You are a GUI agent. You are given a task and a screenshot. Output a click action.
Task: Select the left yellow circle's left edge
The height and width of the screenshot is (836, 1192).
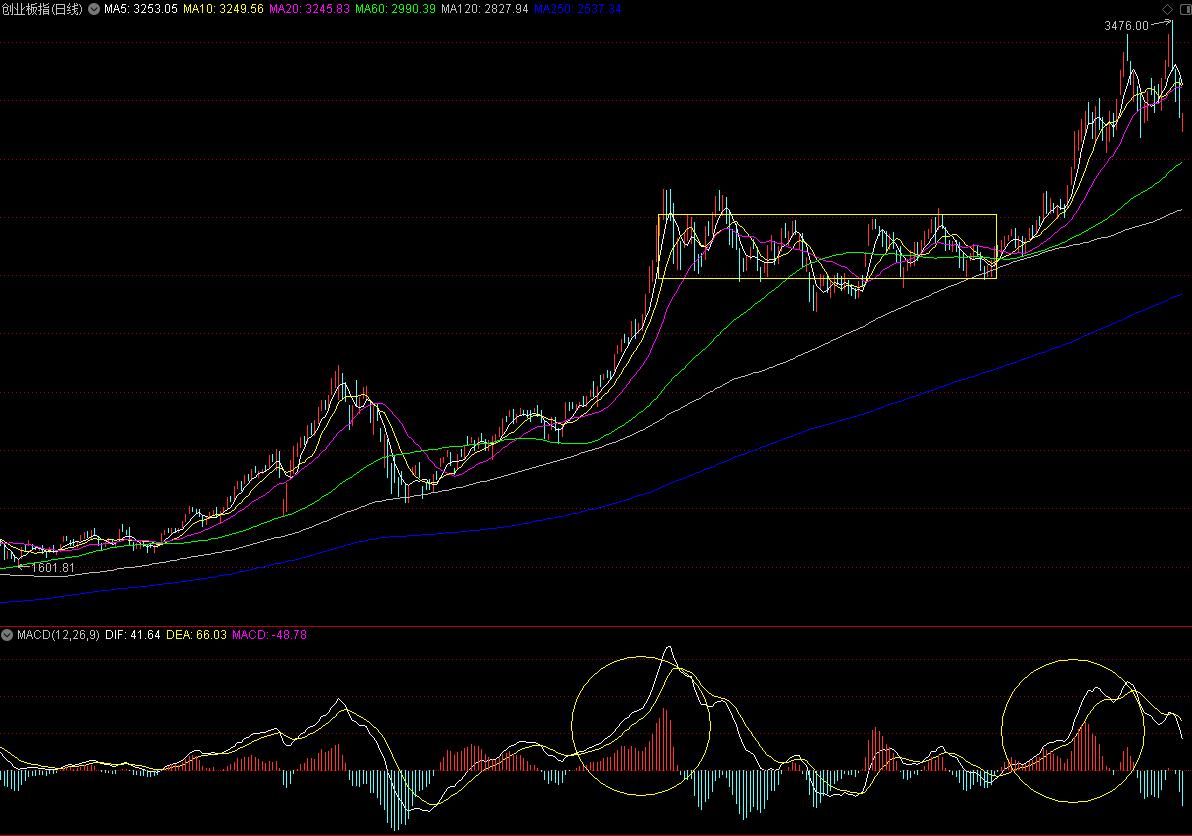pyautogui.click(x=572, y=725)
